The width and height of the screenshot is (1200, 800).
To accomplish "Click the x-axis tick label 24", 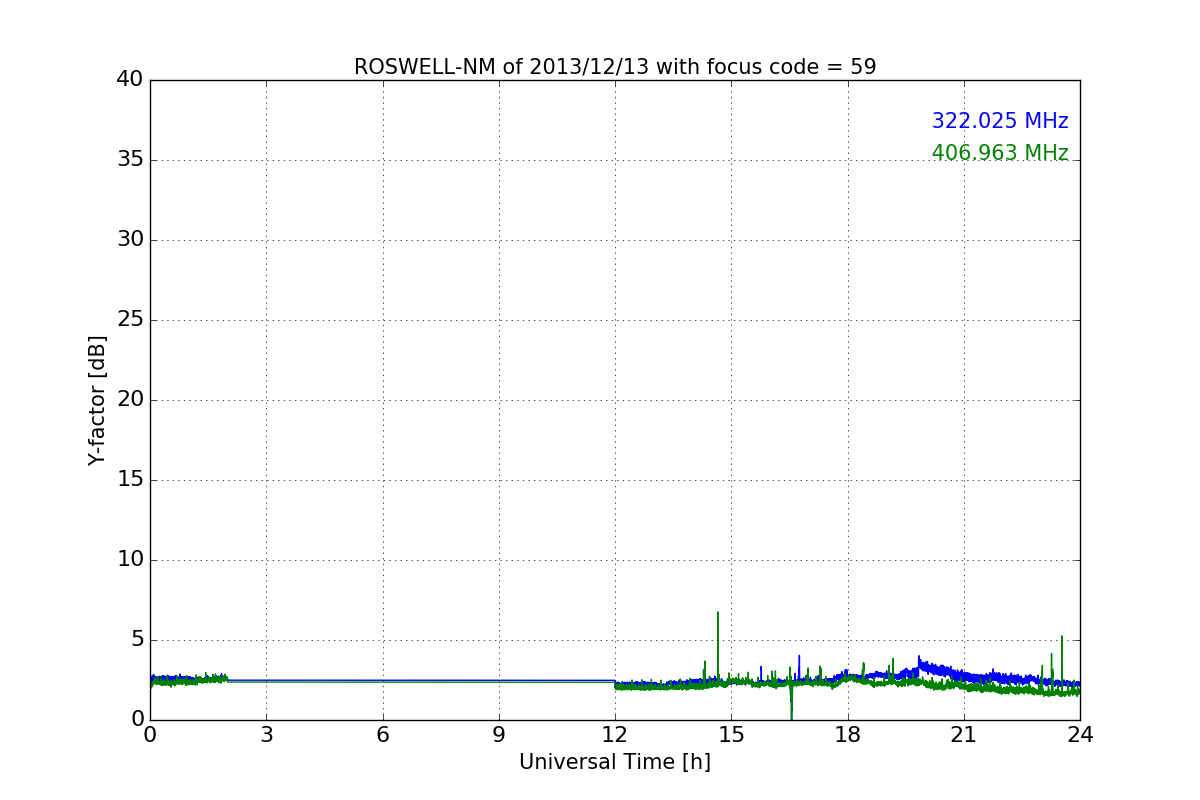I will point(1080,735).
